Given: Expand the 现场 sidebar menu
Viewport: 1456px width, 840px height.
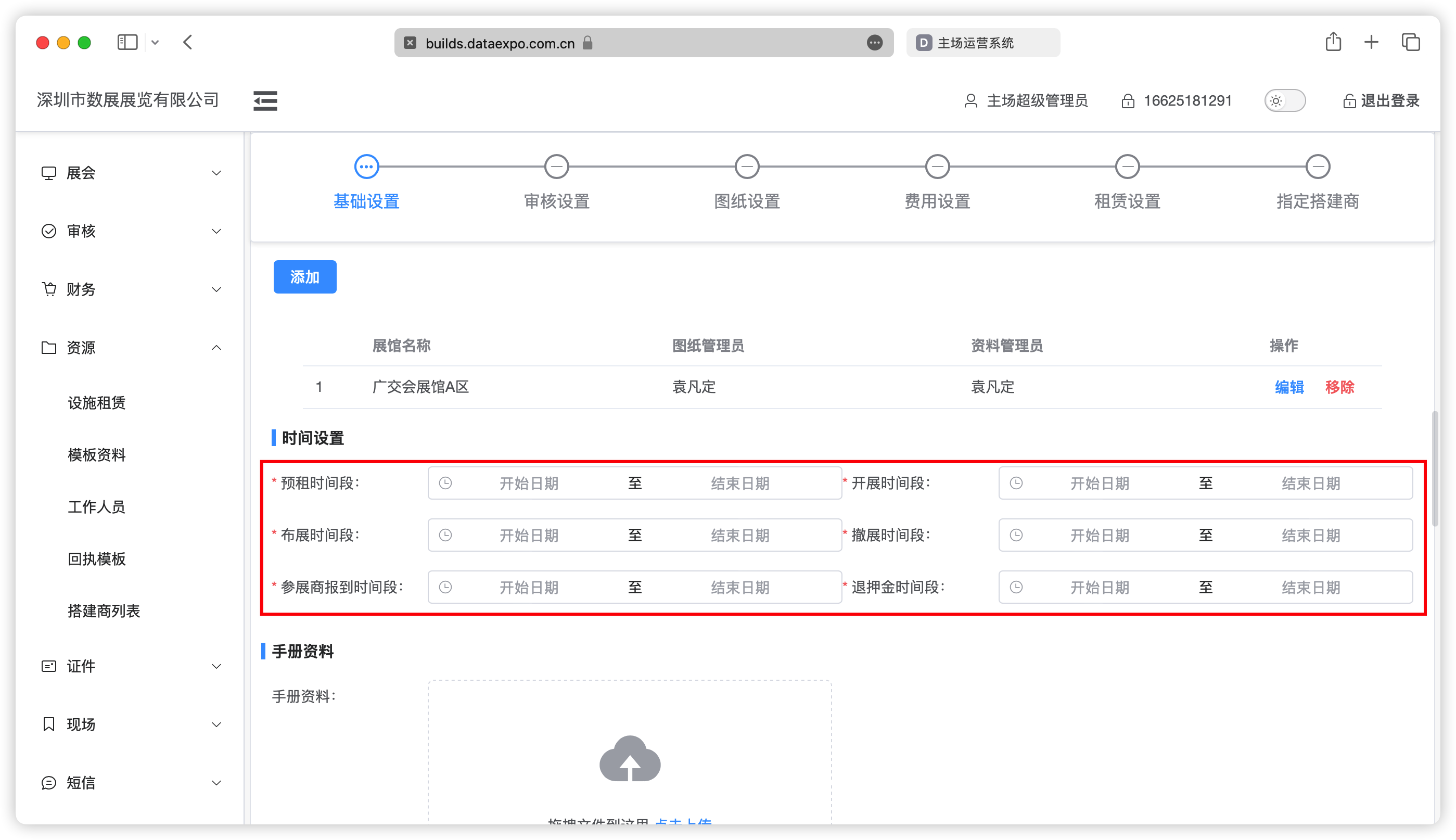Looking at the screenshot, I should pyautogui.click(x=131, y=724).
